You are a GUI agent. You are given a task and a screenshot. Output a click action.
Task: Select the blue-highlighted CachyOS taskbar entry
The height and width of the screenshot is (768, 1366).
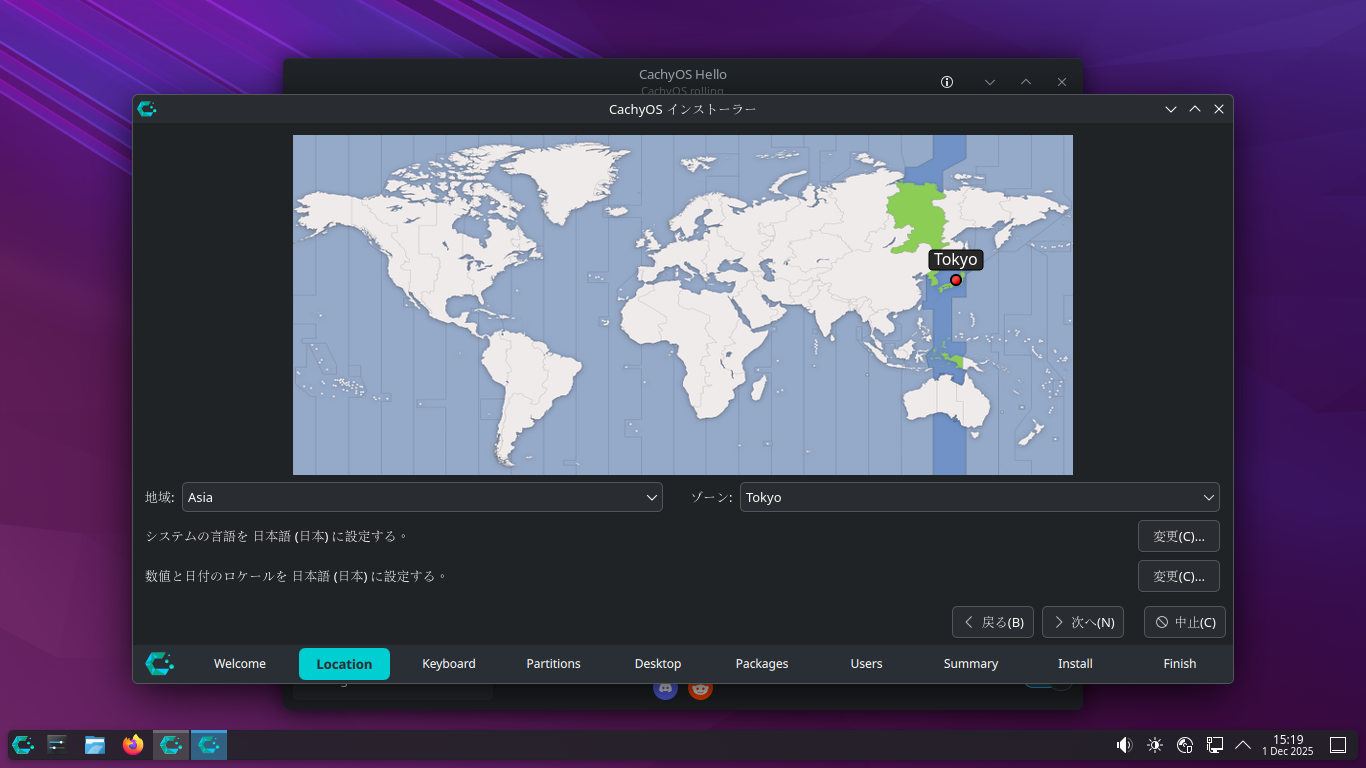[209, 744]
